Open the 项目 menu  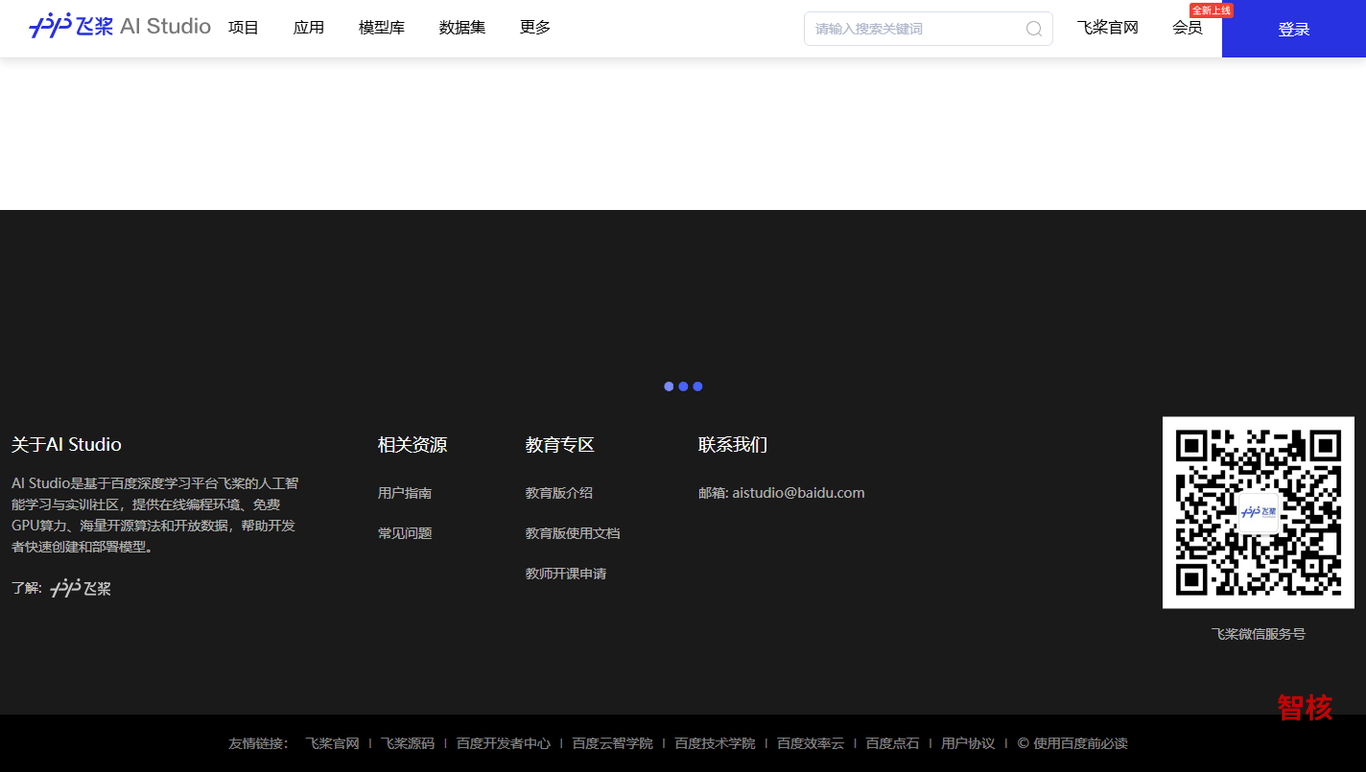tap(244, 28)
